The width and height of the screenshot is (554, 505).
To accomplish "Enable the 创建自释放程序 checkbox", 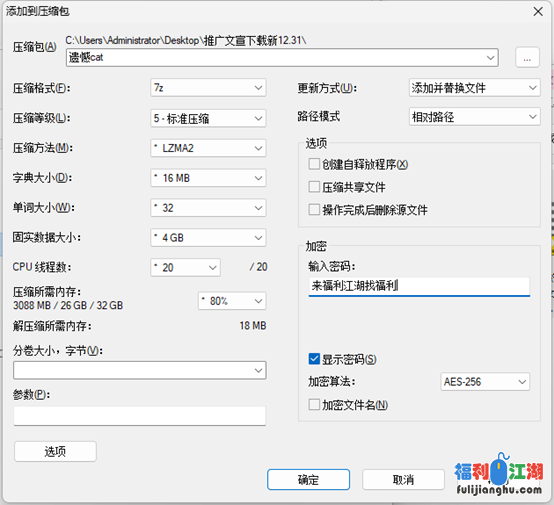I will 314,164.
